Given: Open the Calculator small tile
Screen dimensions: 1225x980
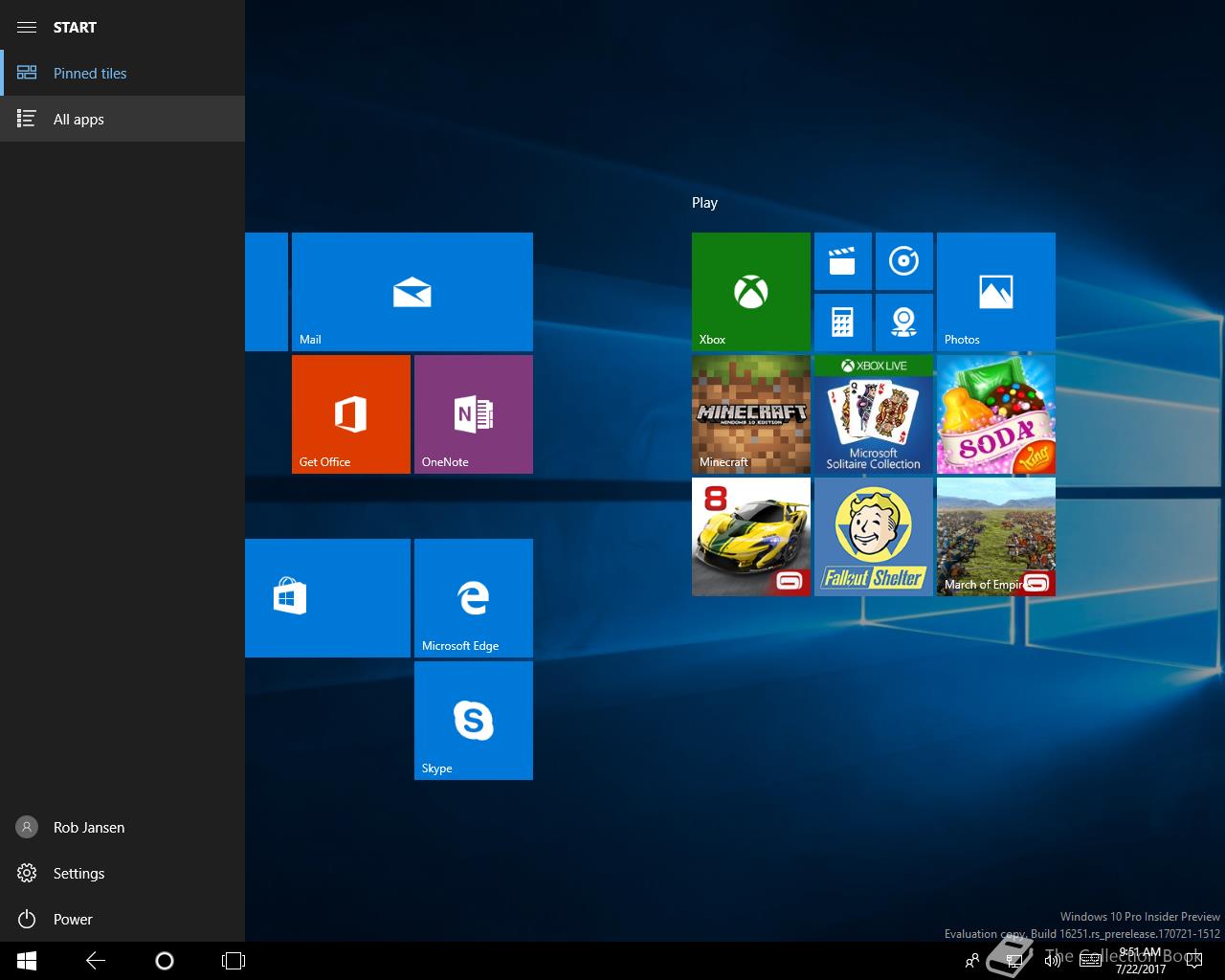Looking at the screenshot, I should (843, 323).
